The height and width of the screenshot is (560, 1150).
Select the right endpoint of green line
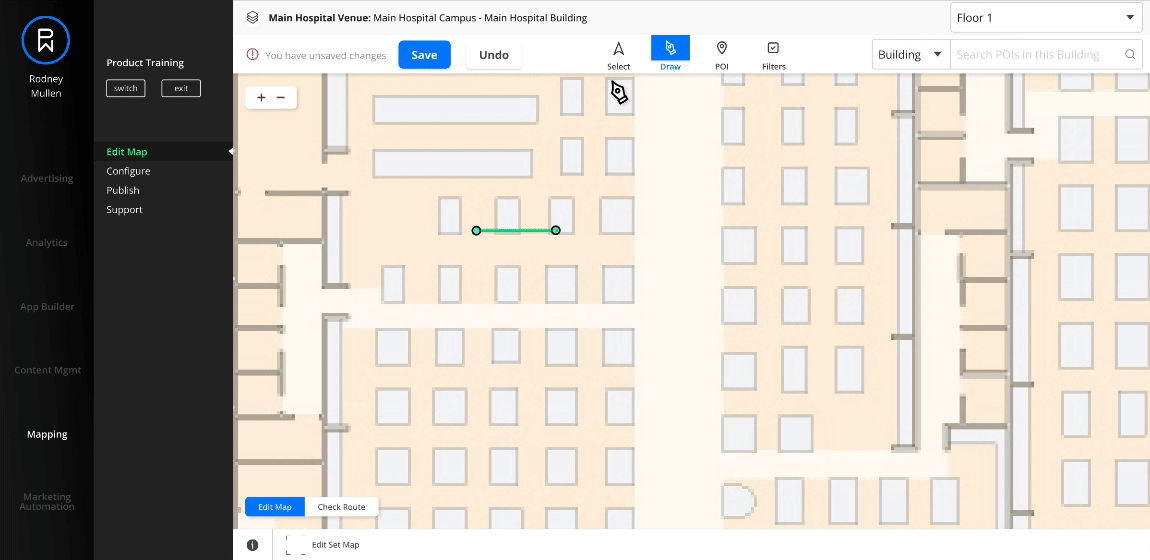[556, 230]
